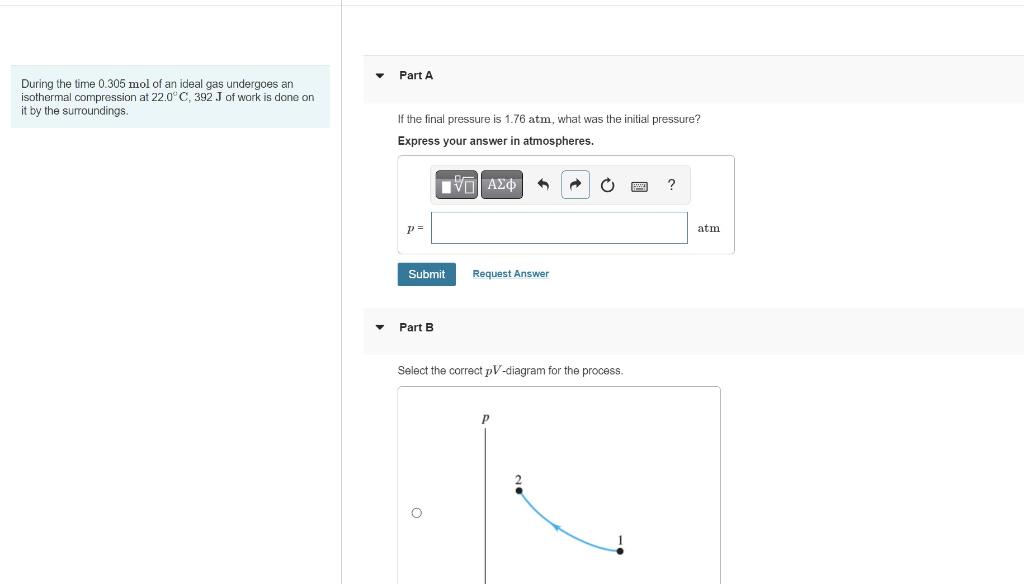The image size is (1024, 584).
Task: Click point 1 on the pV-diagram
Action: click(x=620, y=550)
